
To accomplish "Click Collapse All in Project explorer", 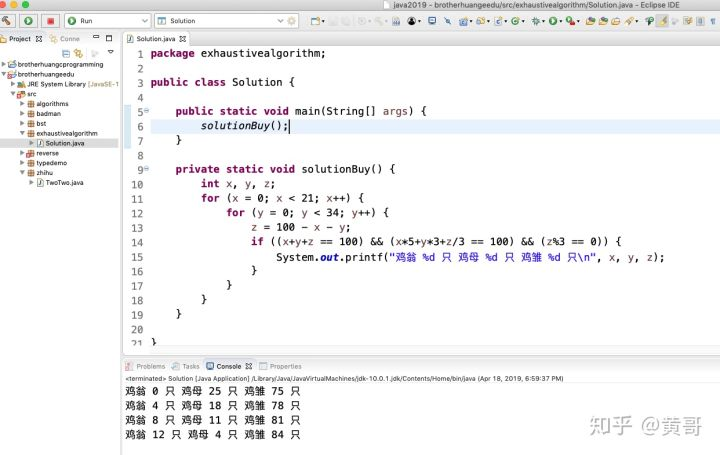I will point(66,53).
